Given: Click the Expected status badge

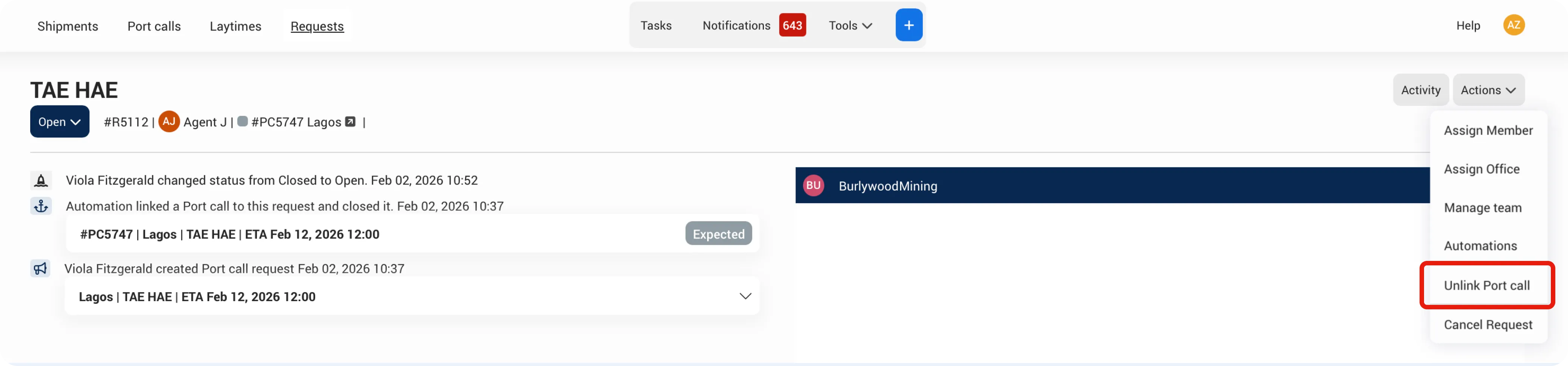Looking at the screenshot, I should pos(718,234).
